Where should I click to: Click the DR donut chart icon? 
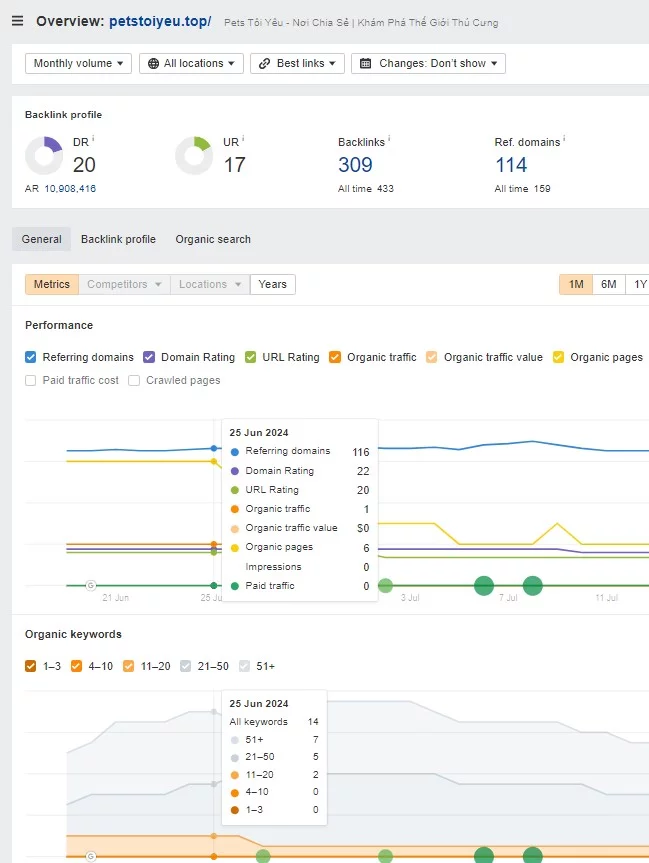[x=44, y=156]
